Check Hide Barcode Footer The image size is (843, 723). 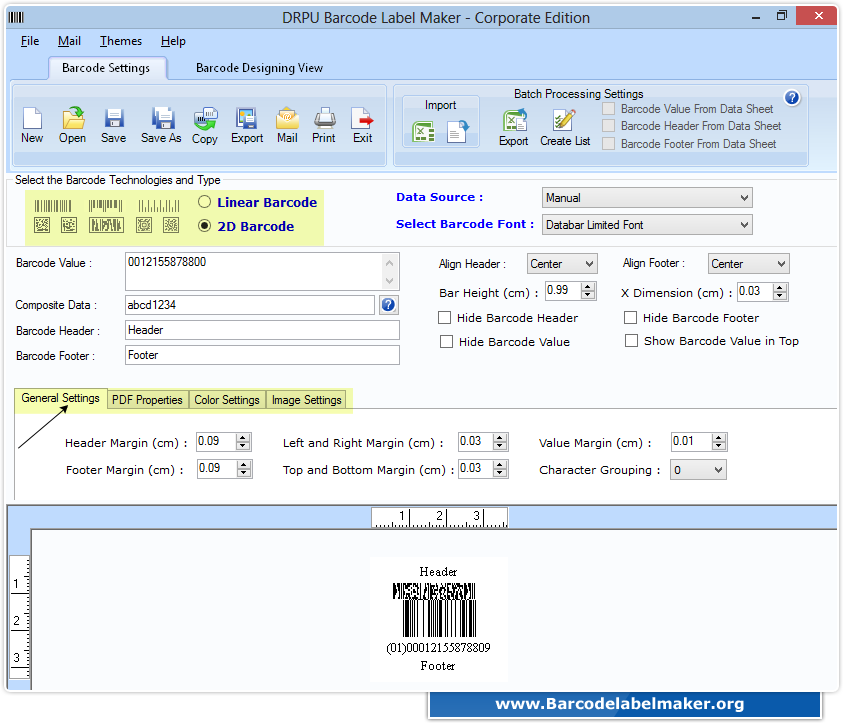point(631,318)
